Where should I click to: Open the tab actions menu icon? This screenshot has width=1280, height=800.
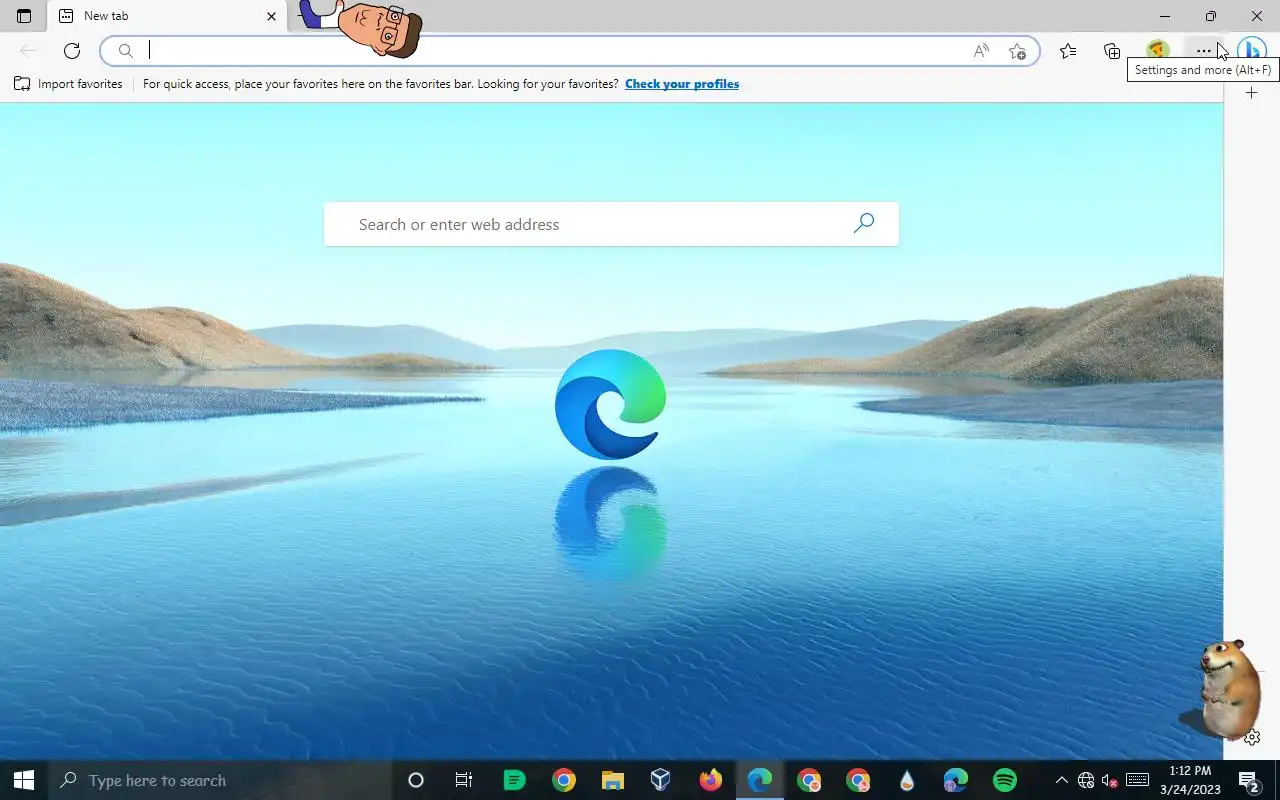tap(24, 16)
